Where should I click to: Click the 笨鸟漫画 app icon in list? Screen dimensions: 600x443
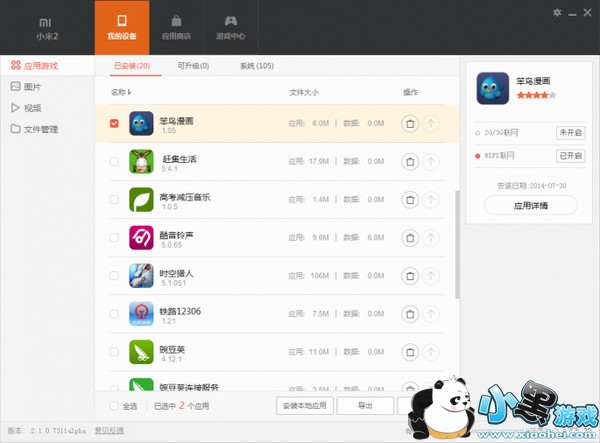pyautogui.click(x=141, y=123)
